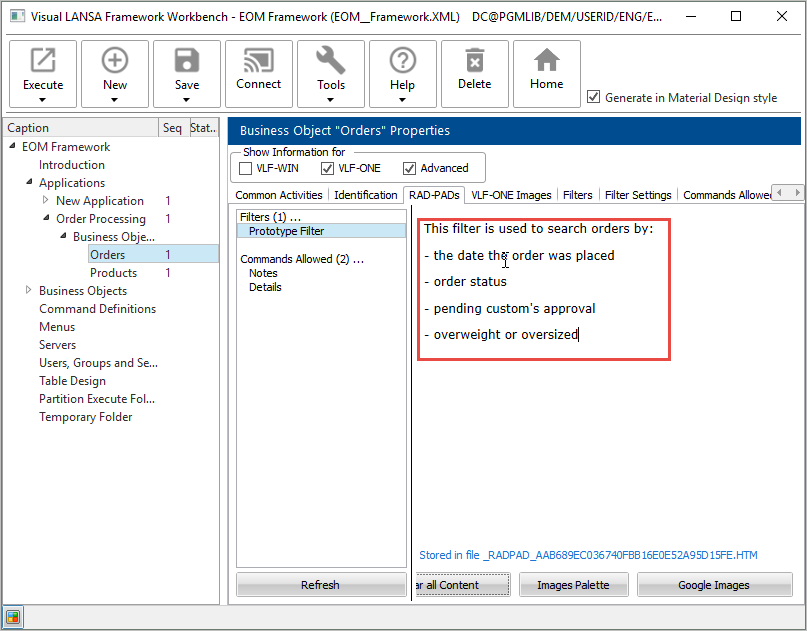Expand the New Application tree node

click(x=46, y=201)
